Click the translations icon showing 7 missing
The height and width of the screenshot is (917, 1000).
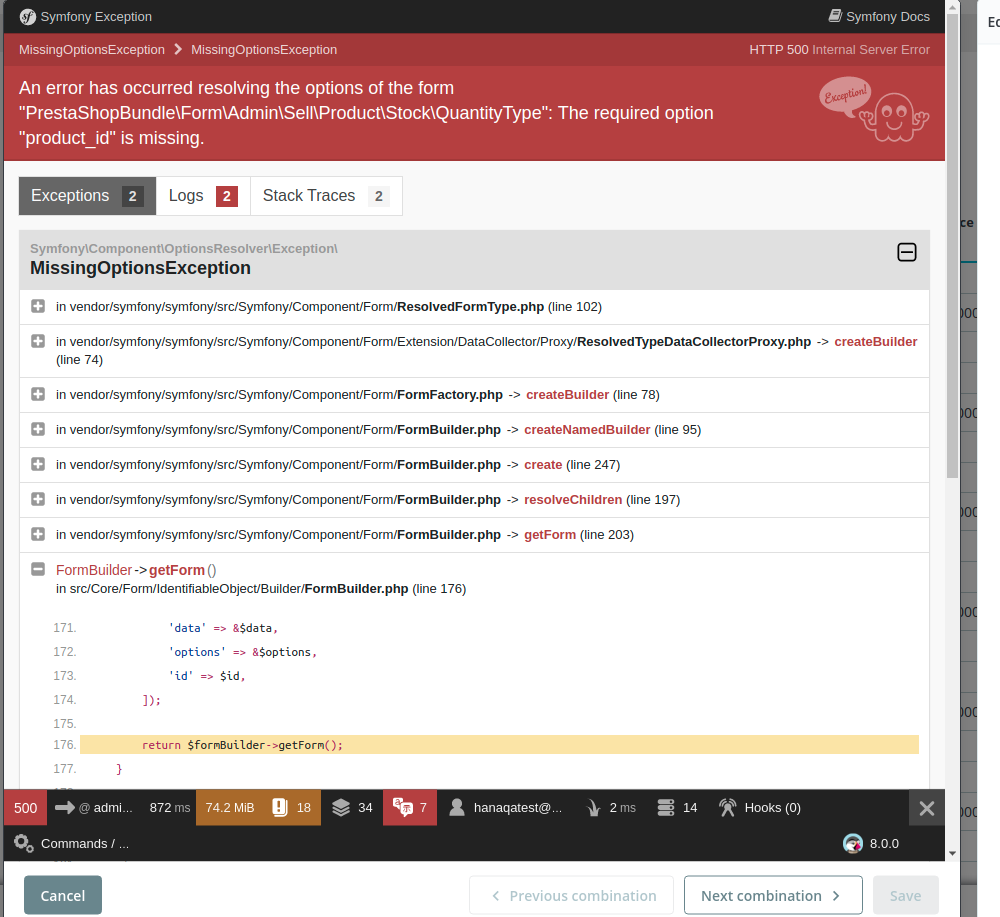point(409,807)
